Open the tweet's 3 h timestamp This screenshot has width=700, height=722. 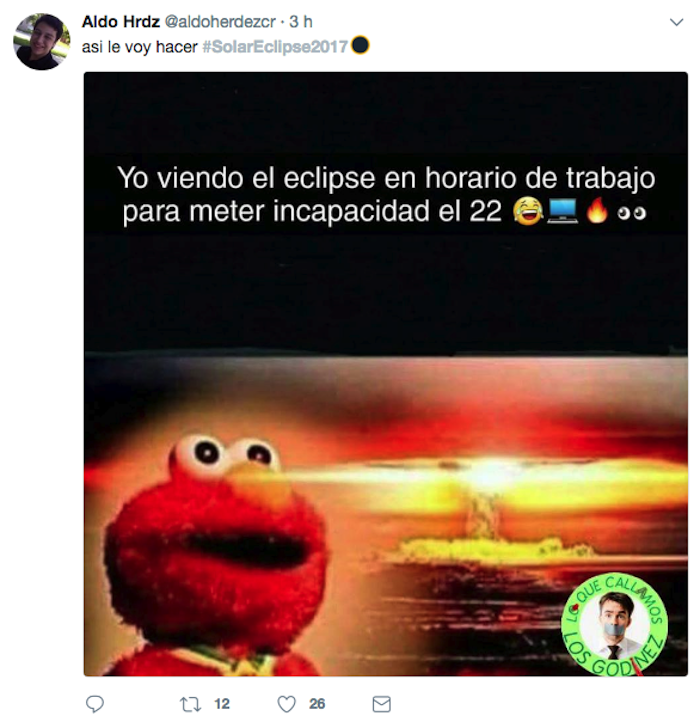(x=301, y=22)
